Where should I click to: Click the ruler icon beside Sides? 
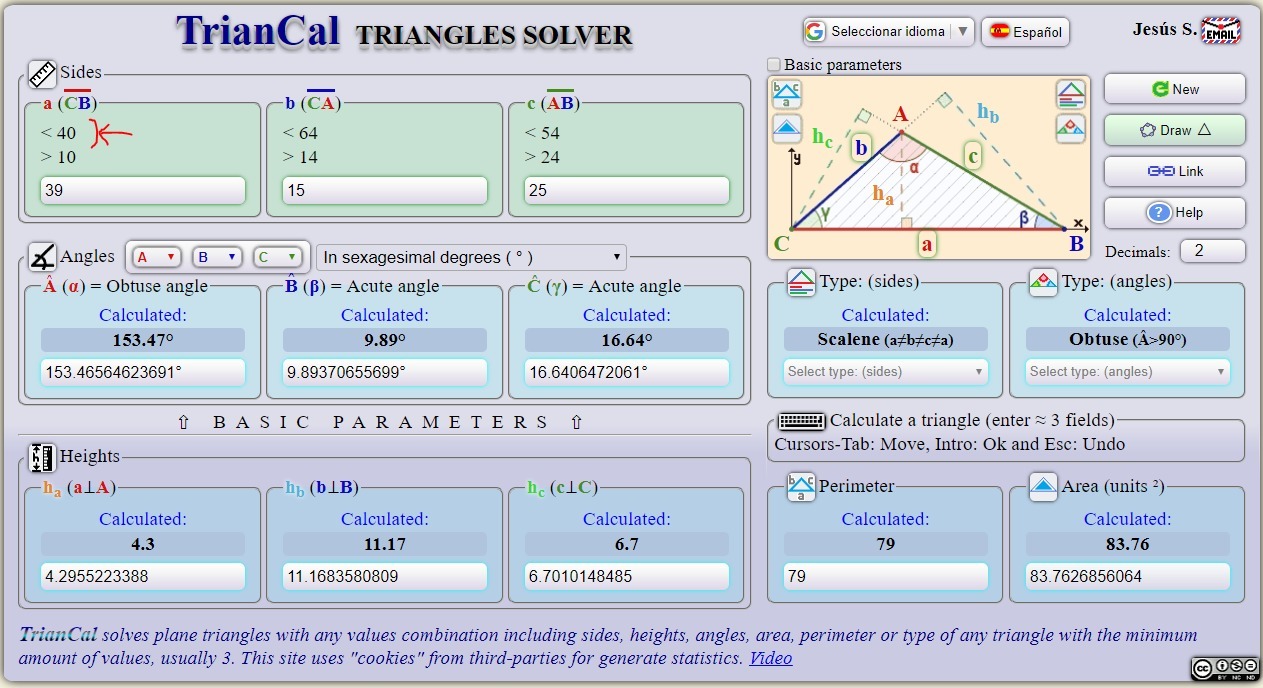(42, 73)
